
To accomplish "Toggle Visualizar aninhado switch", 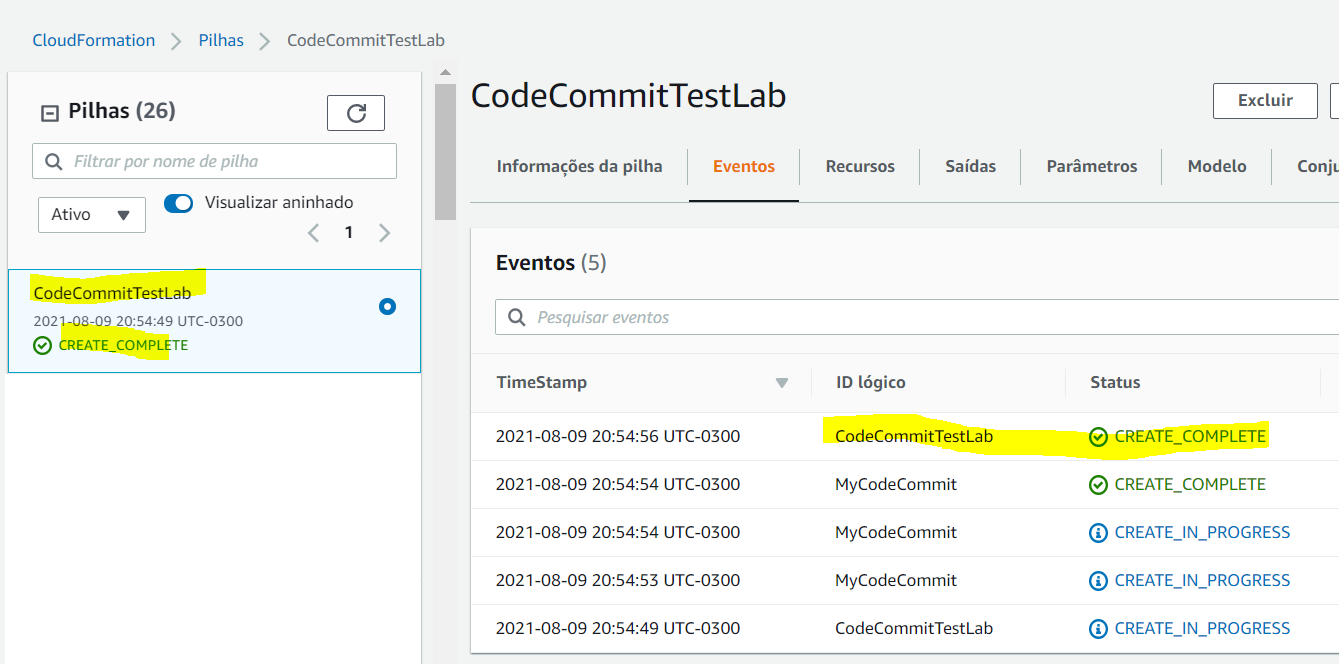I will [179, 203].
